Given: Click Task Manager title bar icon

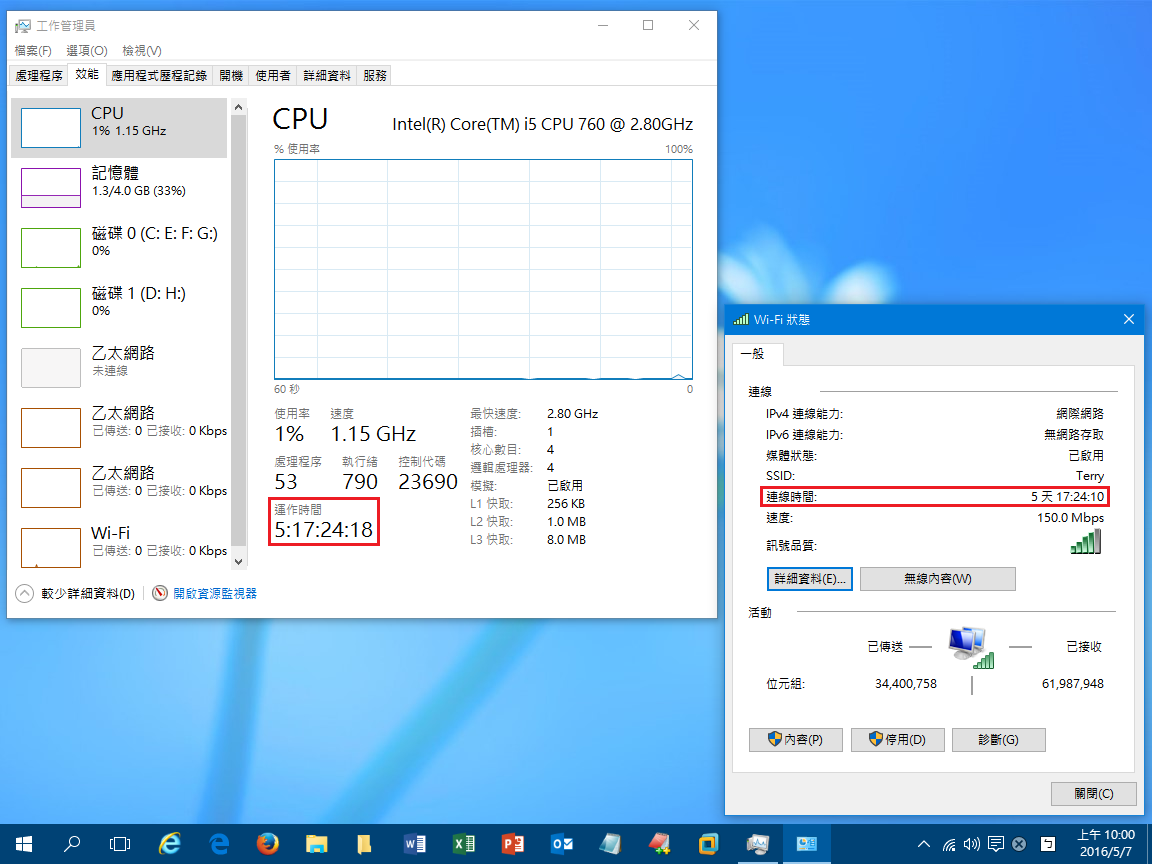Looking at the screenshot, I should (x=24, y=26).
